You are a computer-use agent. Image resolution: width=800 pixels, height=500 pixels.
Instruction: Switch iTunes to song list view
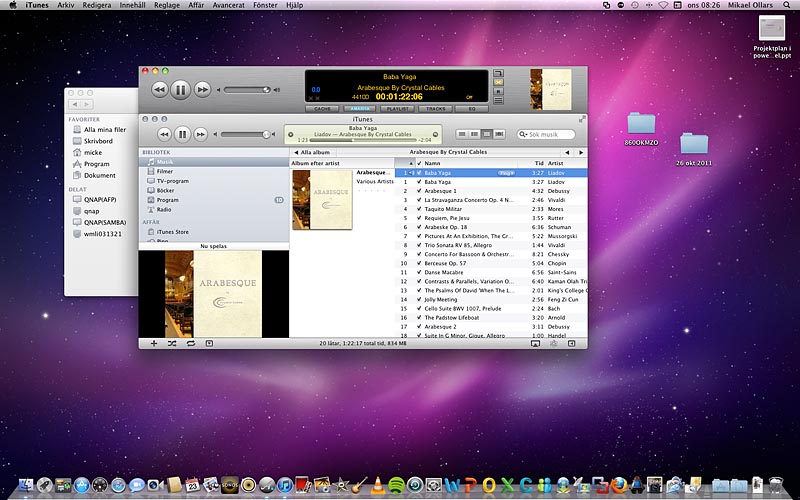(x=462, y=134)
